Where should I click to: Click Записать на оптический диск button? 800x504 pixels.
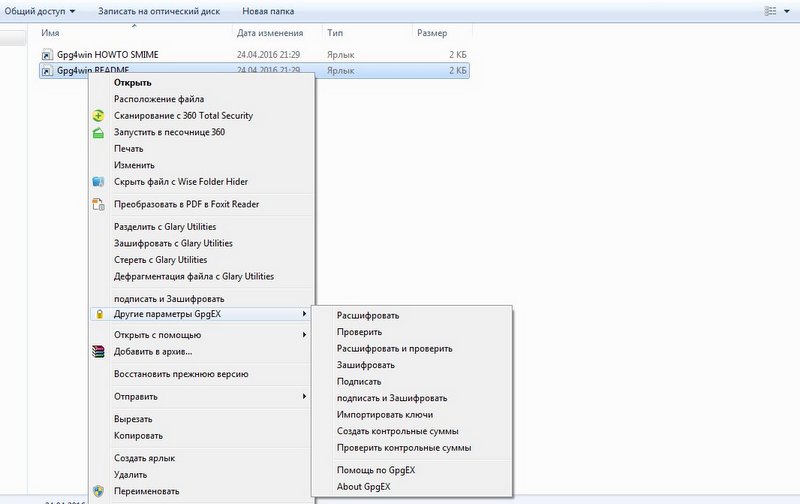pos(159,11)
